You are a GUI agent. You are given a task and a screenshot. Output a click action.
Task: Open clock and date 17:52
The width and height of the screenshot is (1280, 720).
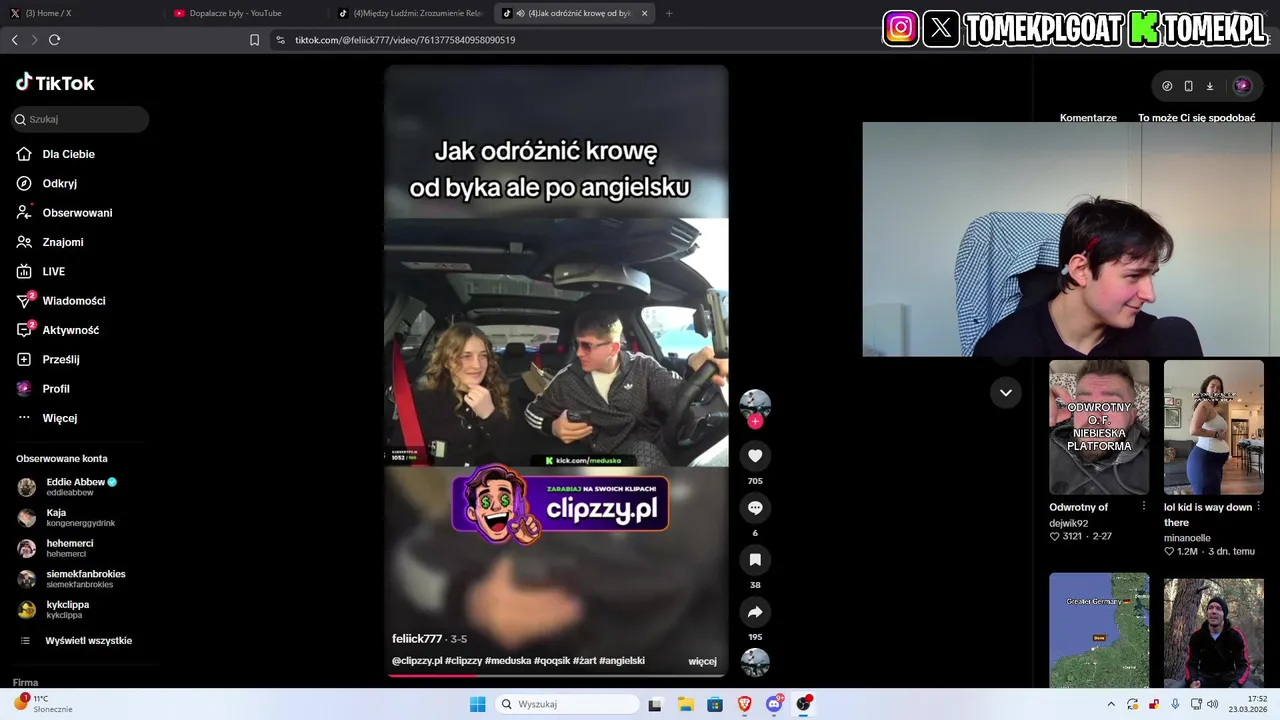pos(1249,704)
